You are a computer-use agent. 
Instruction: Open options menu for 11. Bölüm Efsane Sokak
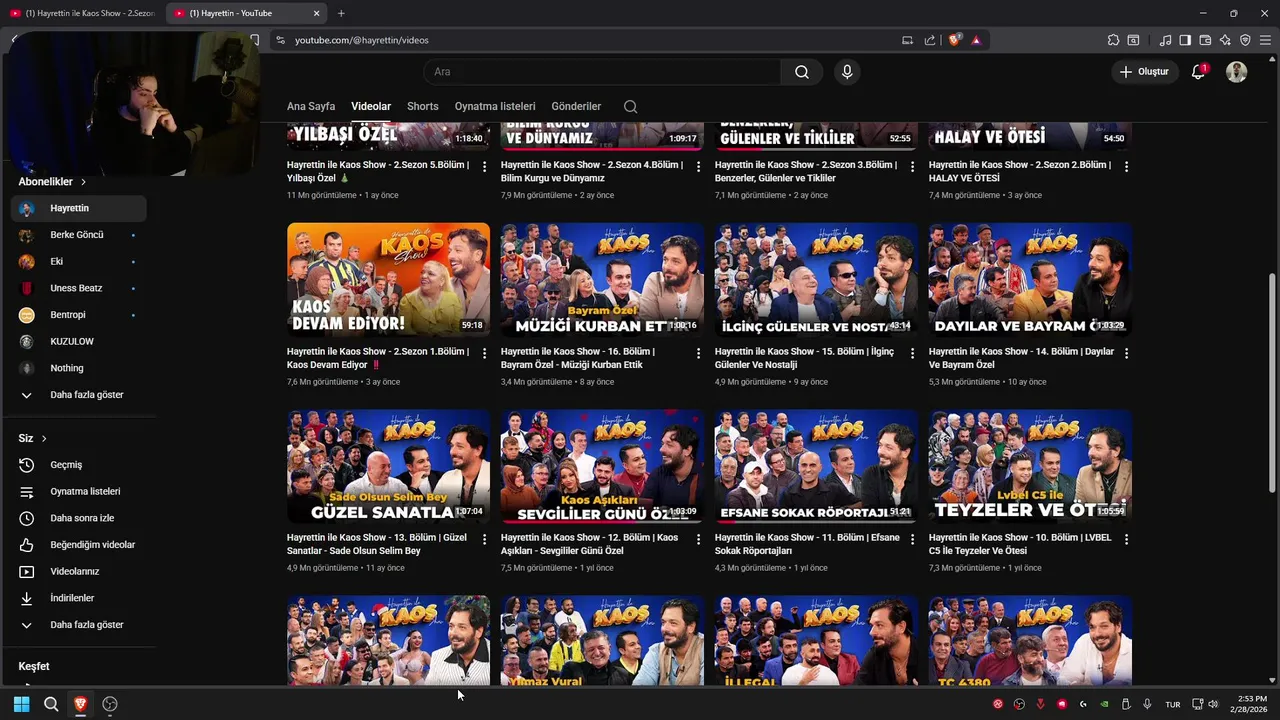coord(913,539)
